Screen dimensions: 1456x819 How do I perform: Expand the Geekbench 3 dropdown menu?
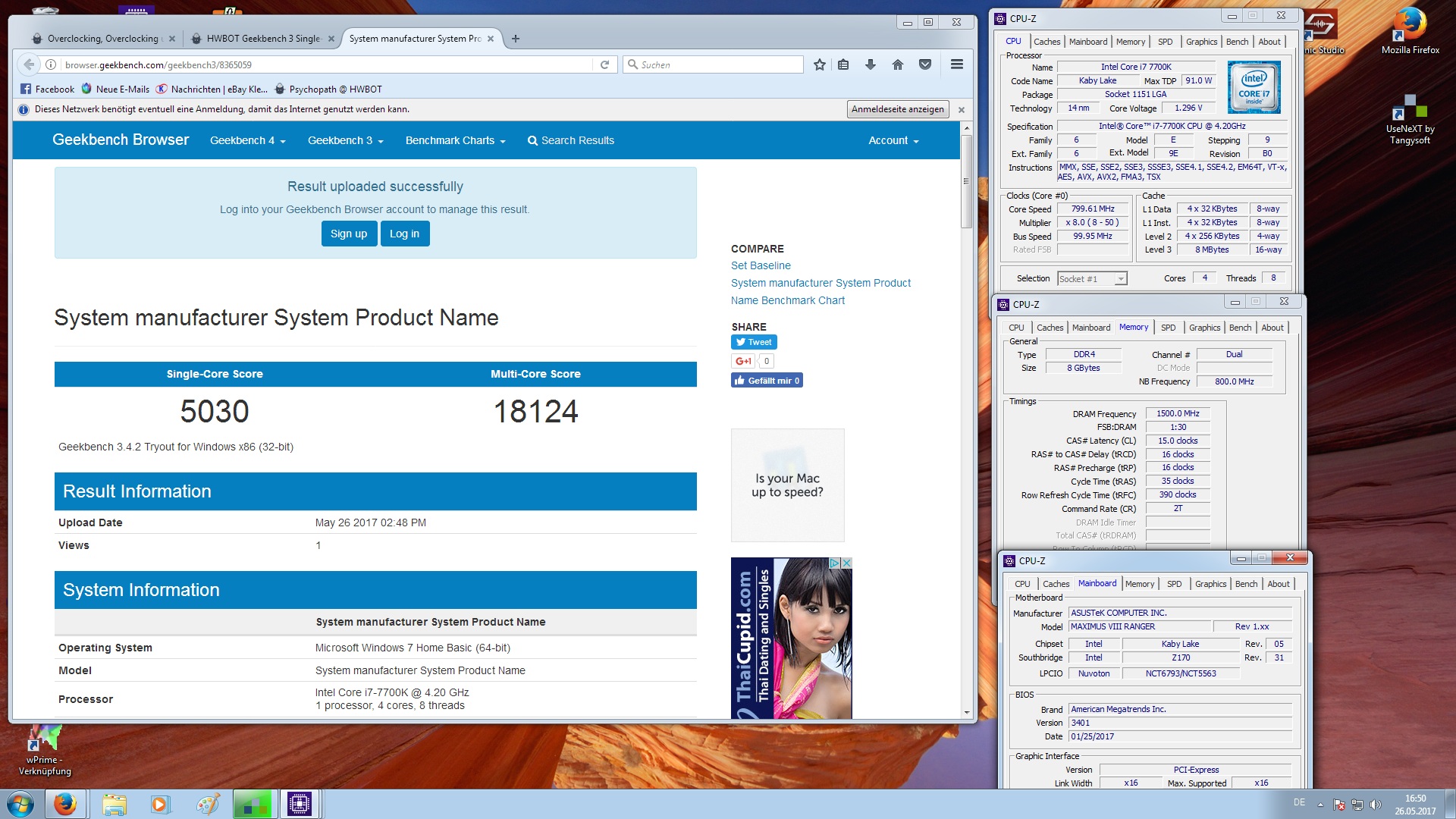tap(345, 140)
